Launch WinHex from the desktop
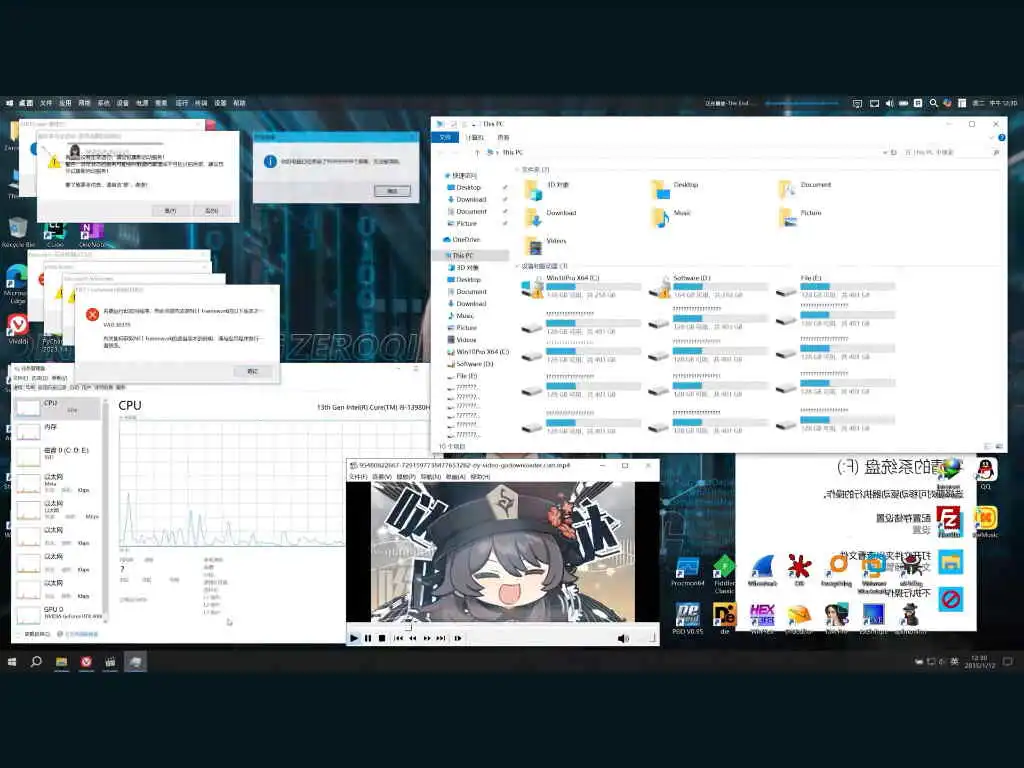The height and width of the screenshot is (768, 1024). pos(761,619)
